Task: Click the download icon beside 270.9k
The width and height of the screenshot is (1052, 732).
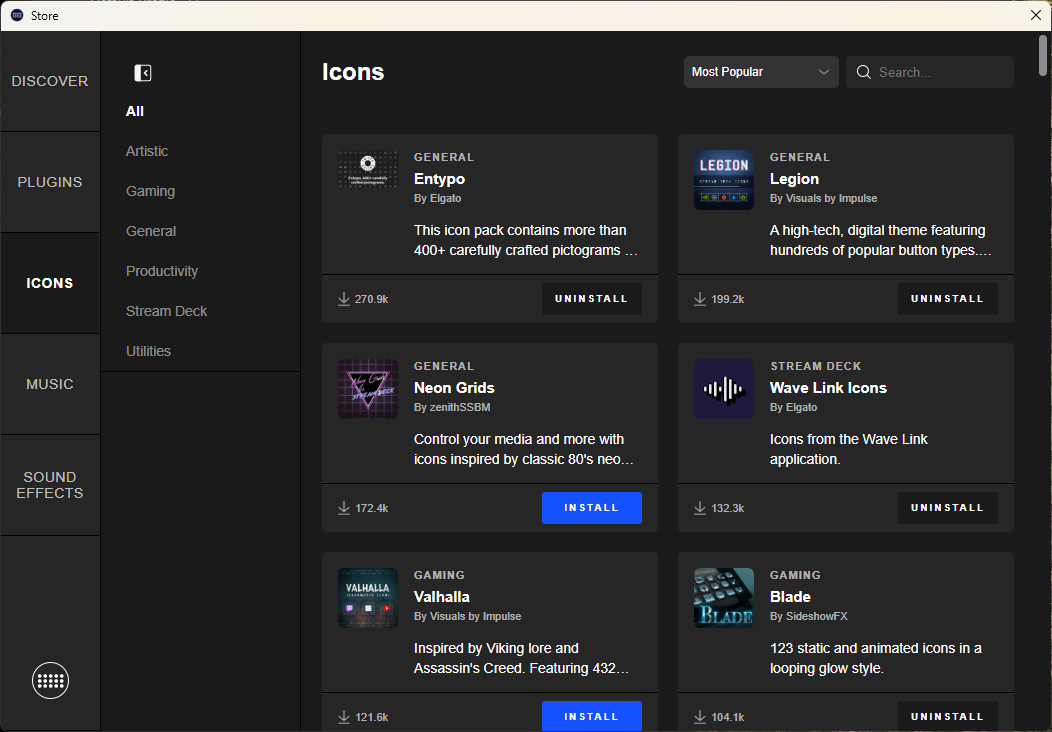Action: 344,299
